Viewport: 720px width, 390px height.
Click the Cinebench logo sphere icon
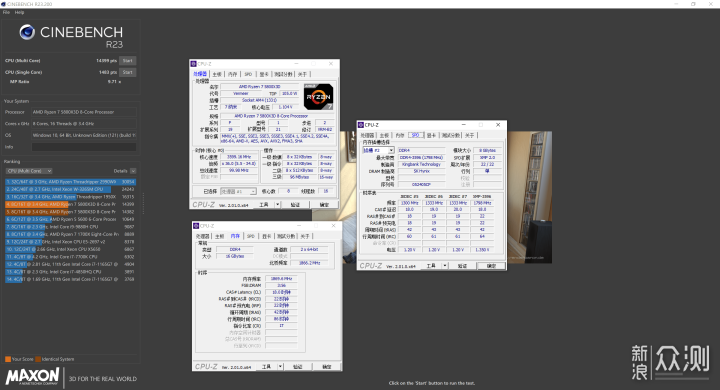pyautogui.click(x=27, y=32)
